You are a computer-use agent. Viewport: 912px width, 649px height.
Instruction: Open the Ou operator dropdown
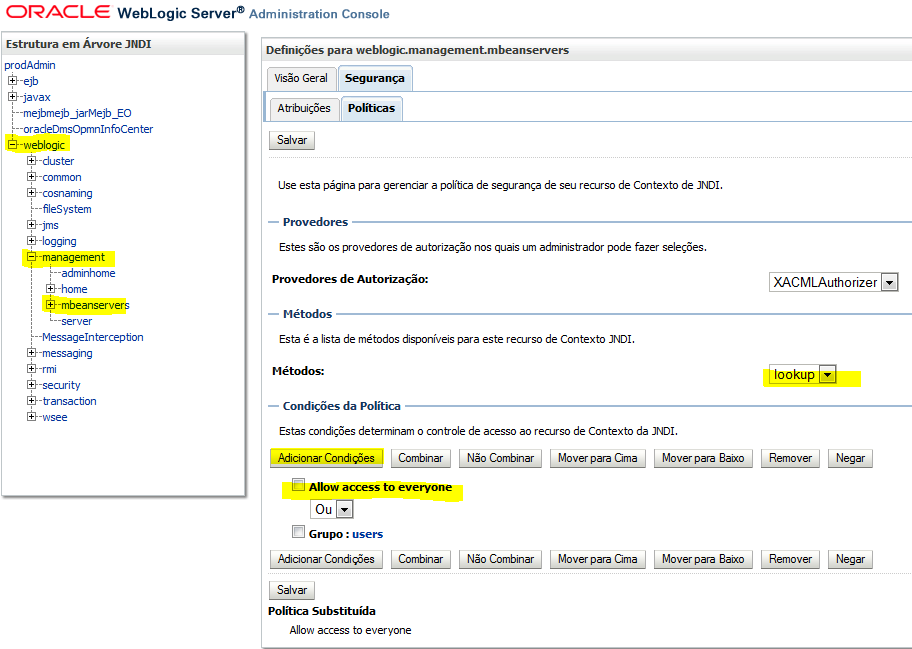tap(332, 509)
